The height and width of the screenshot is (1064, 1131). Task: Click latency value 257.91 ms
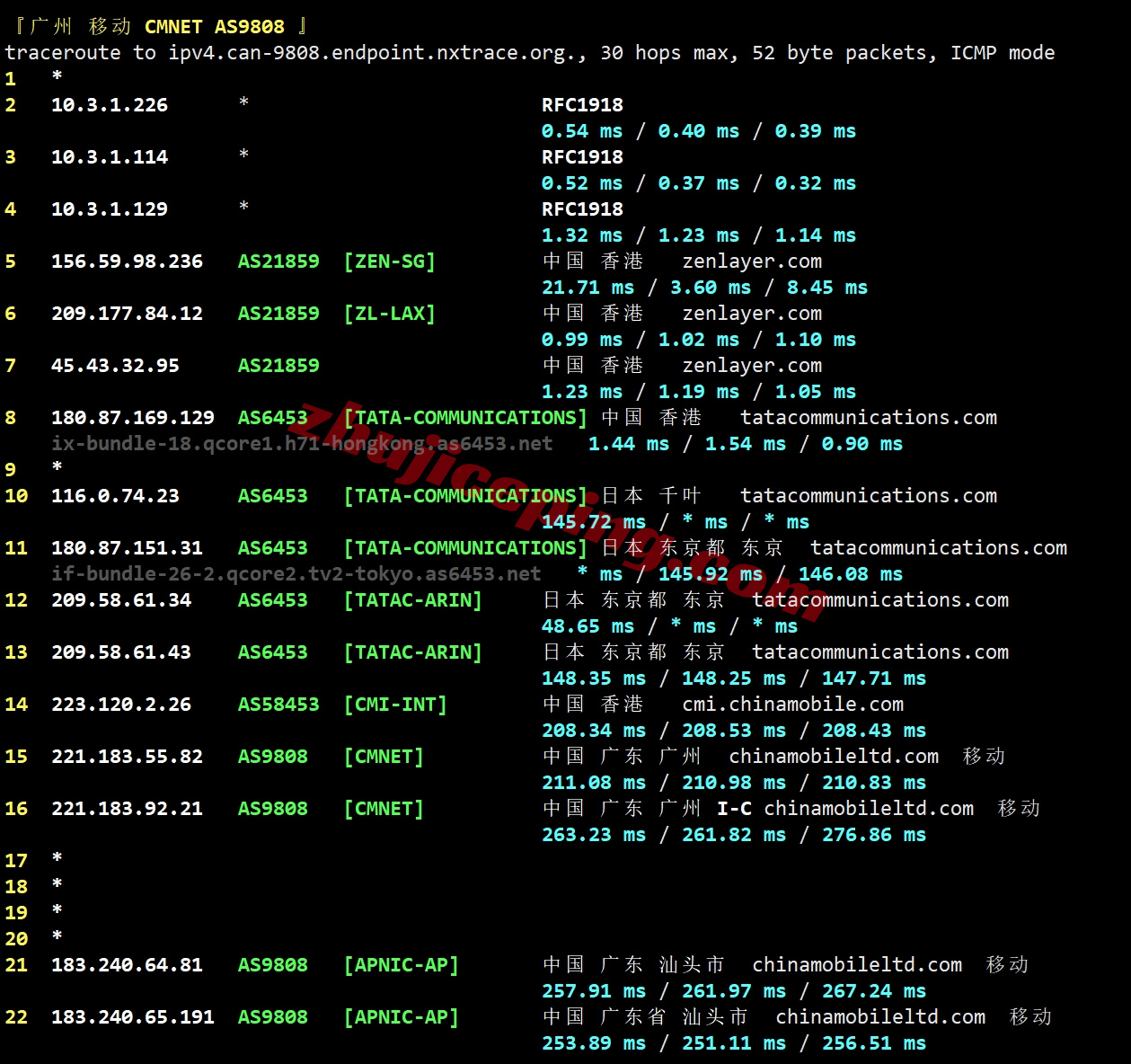[594, 991]
